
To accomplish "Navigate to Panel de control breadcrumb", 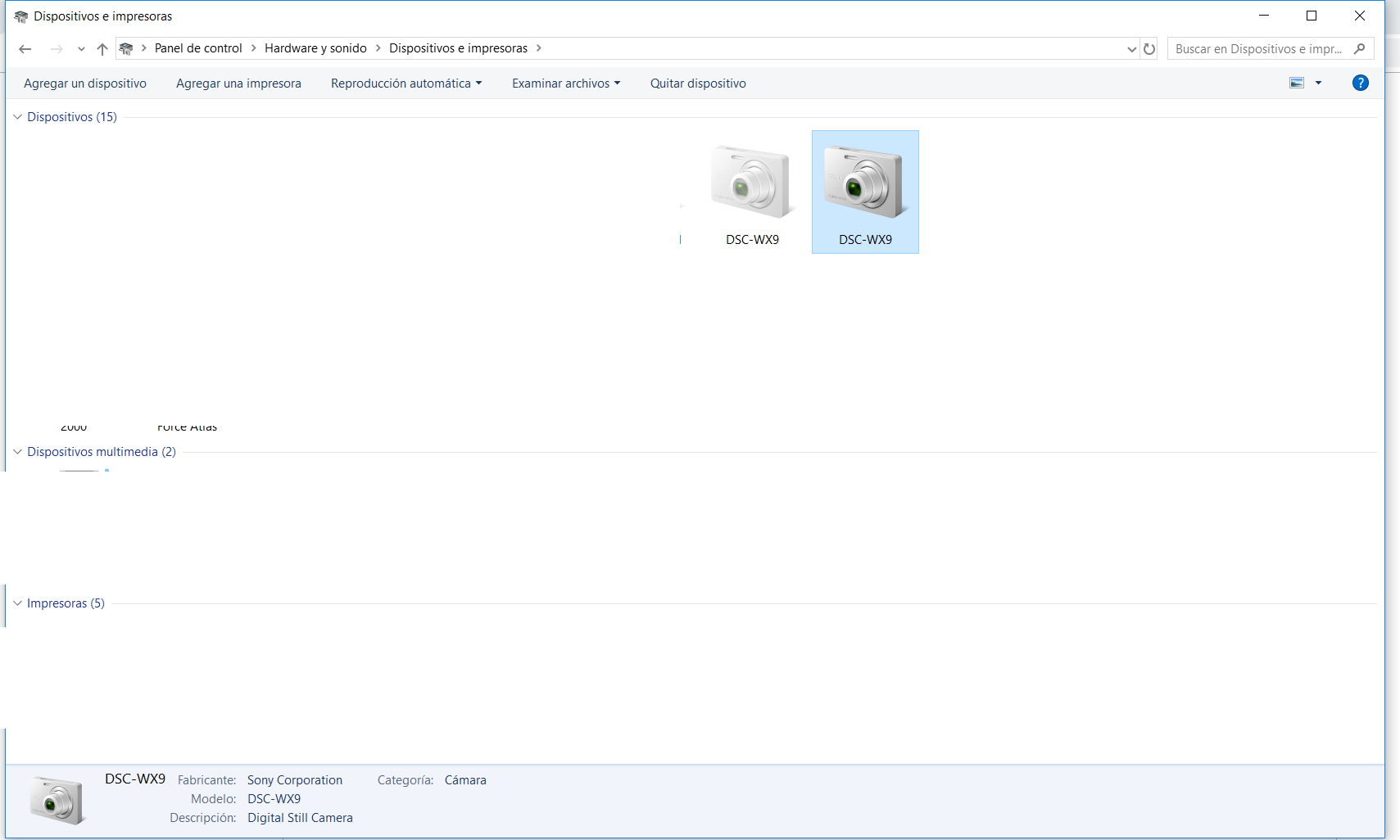I will pyautogui.click(x=198, y=48).
